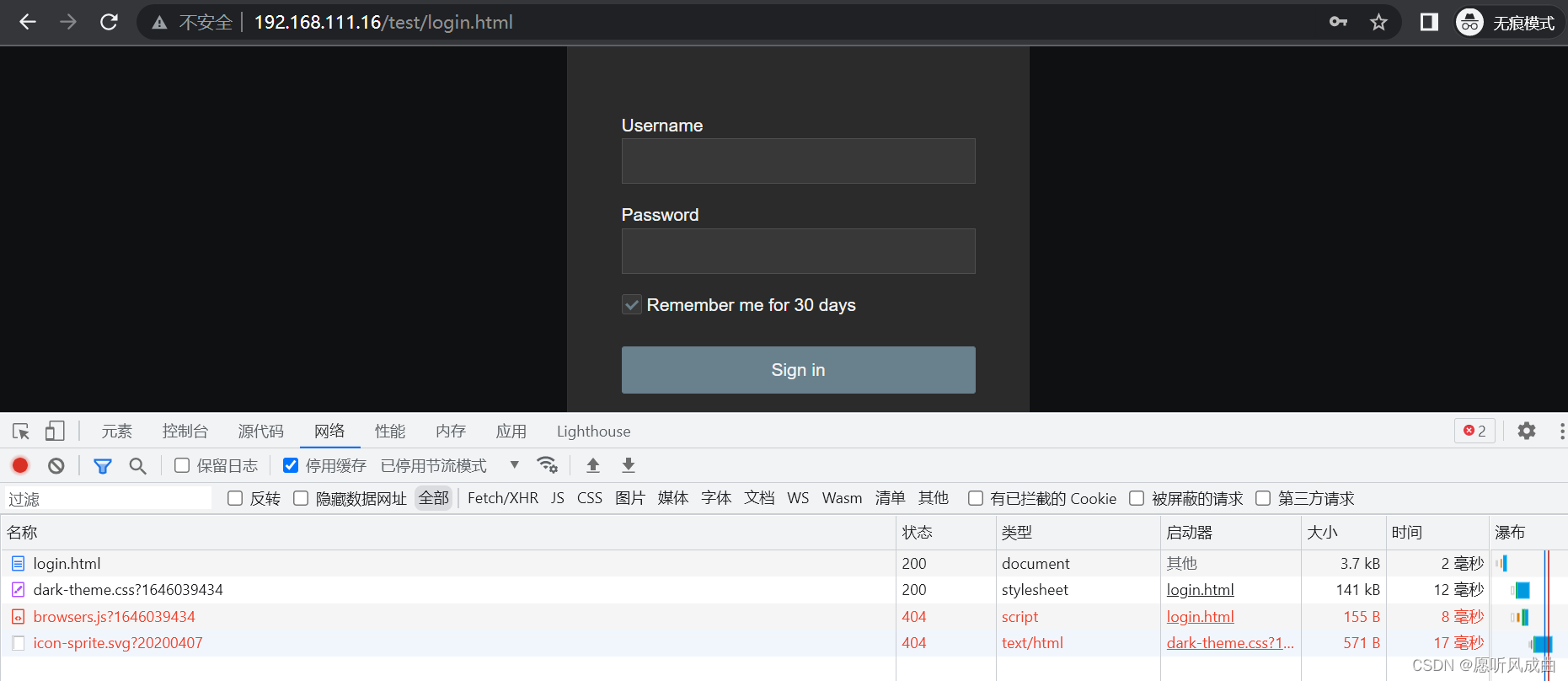Viewport: 1568px width, 681px height.
Task: Switch to the 应用 tab
Action: coord(511,432)
